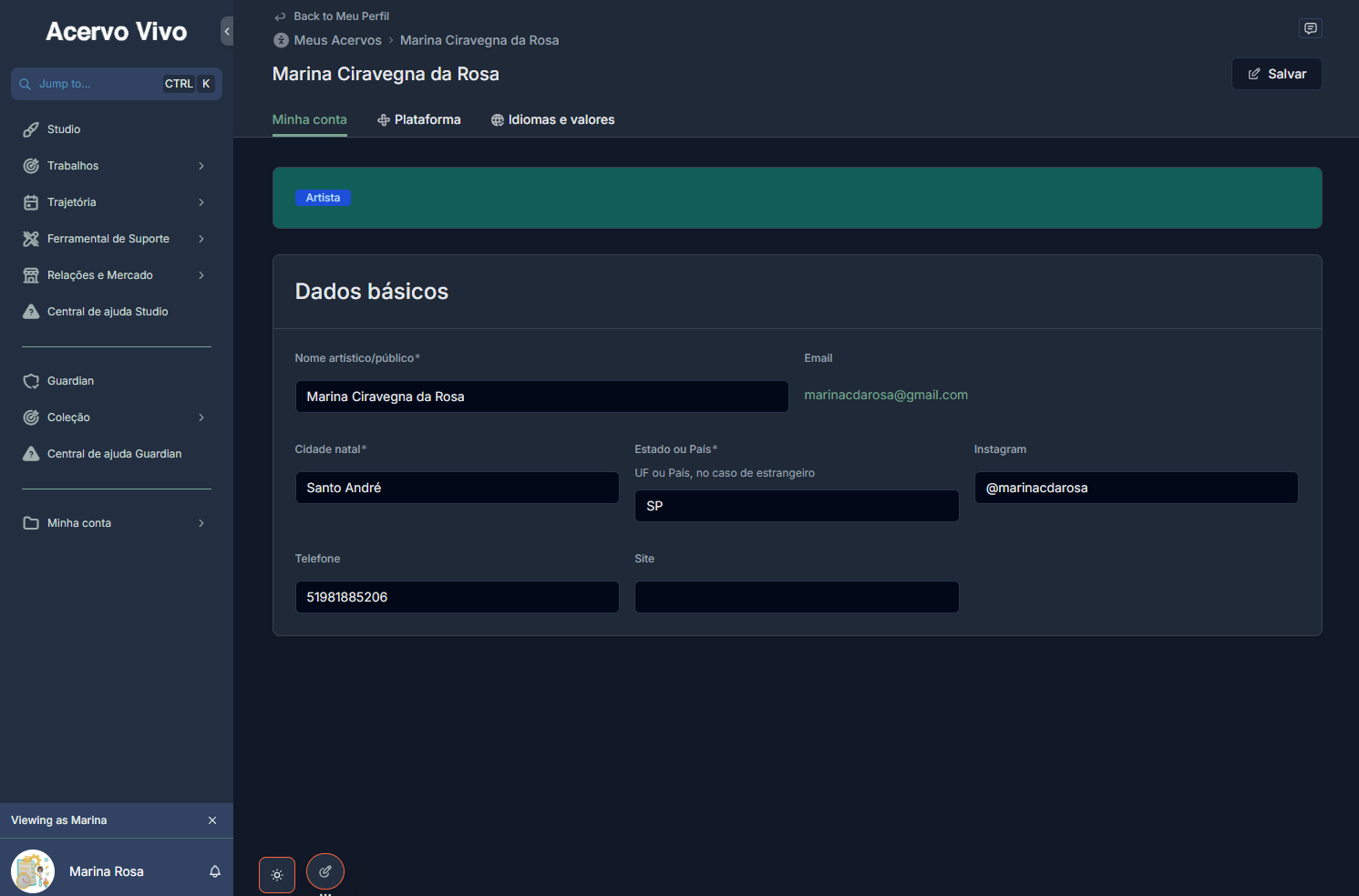Toggle light theme with the sun button

(277, 875)
